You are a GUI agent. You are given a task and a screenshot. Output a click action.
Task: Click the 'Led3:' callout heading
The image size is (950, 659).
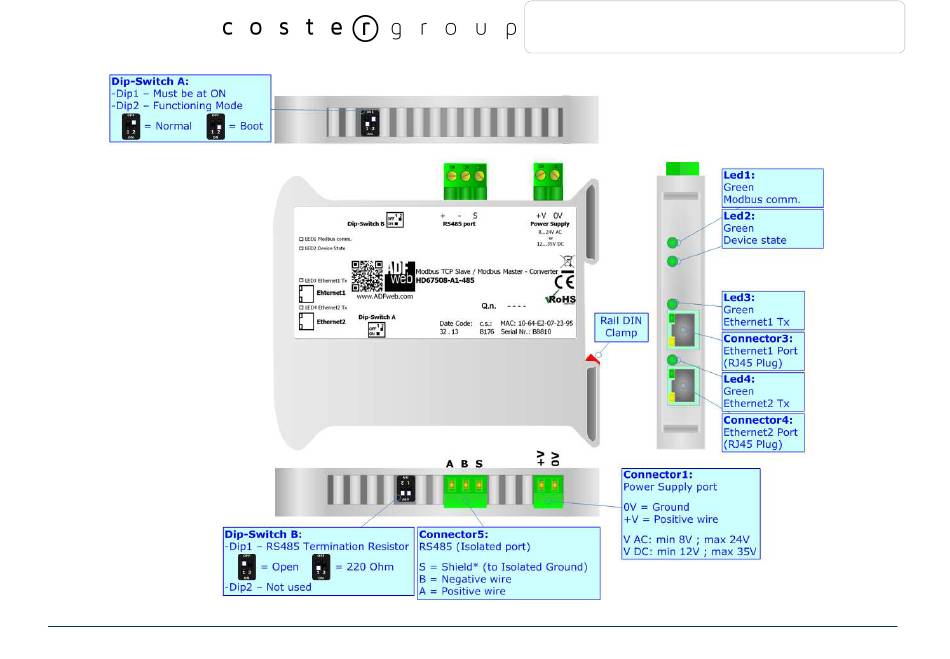739,297
